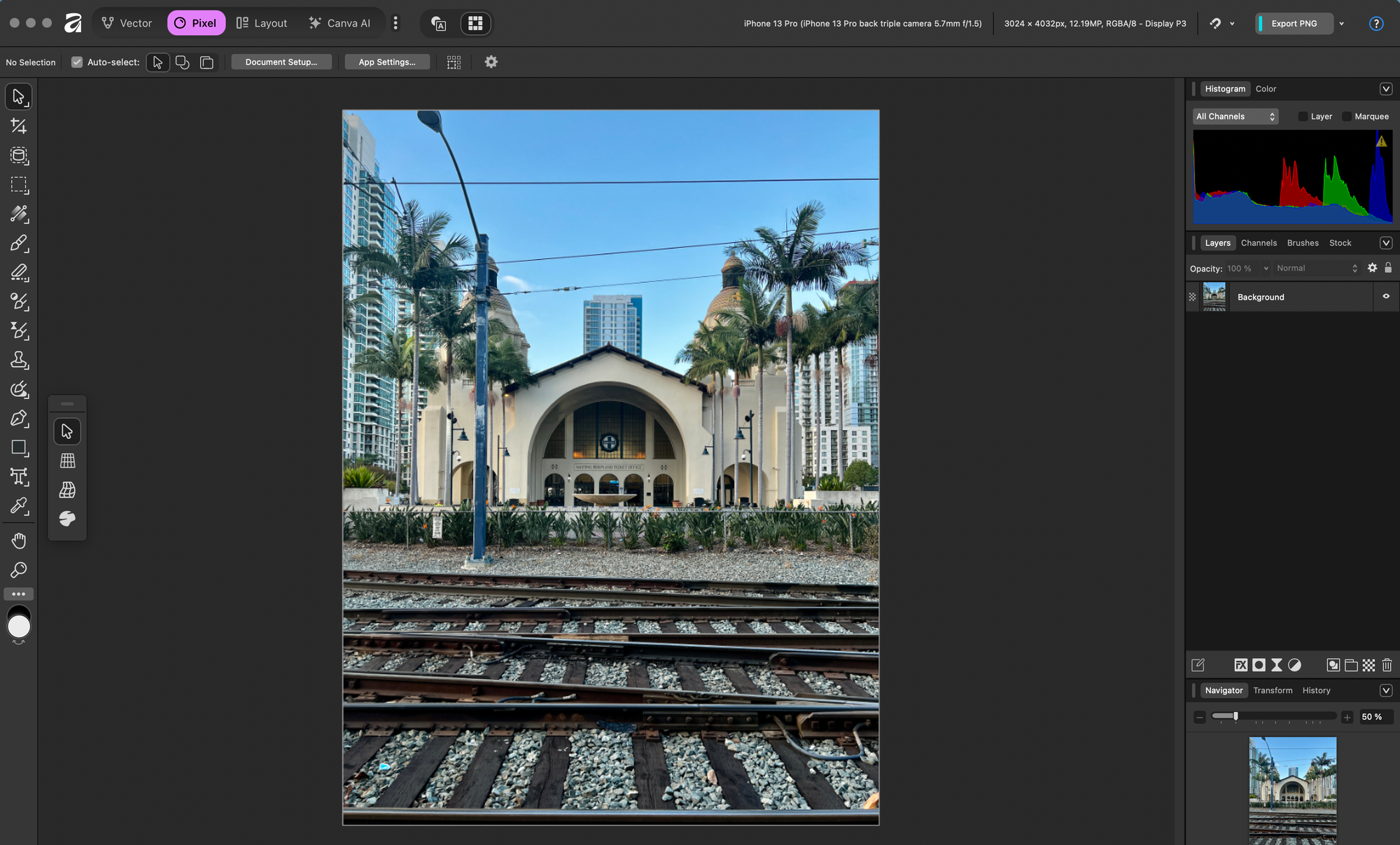Select the Crop tool in left toolbar
Screen dimensions: 1400x845
click(19, 126)
